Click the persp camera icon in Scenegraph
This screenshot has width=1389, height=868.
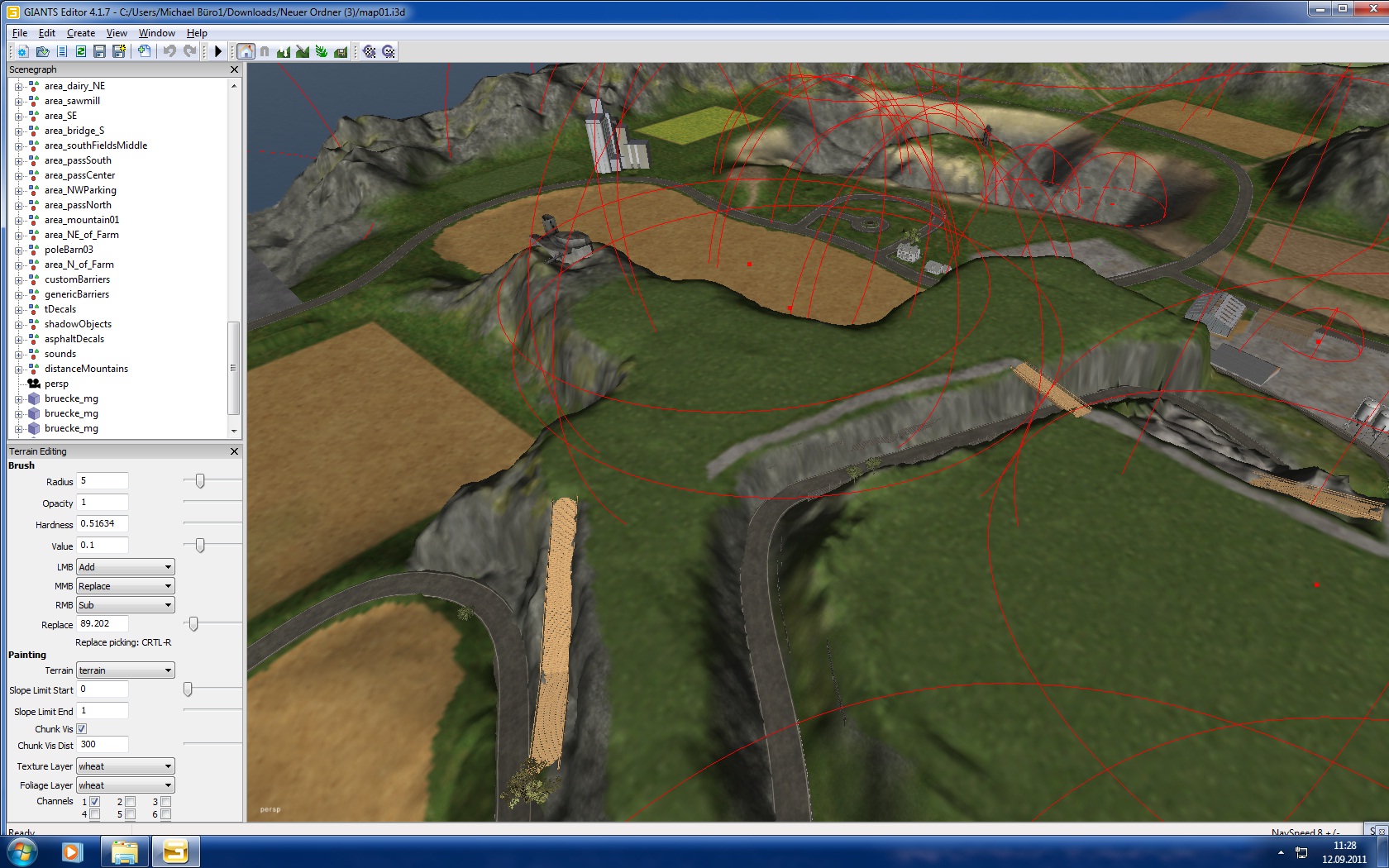pyautogui.click(x=34, y=384)
